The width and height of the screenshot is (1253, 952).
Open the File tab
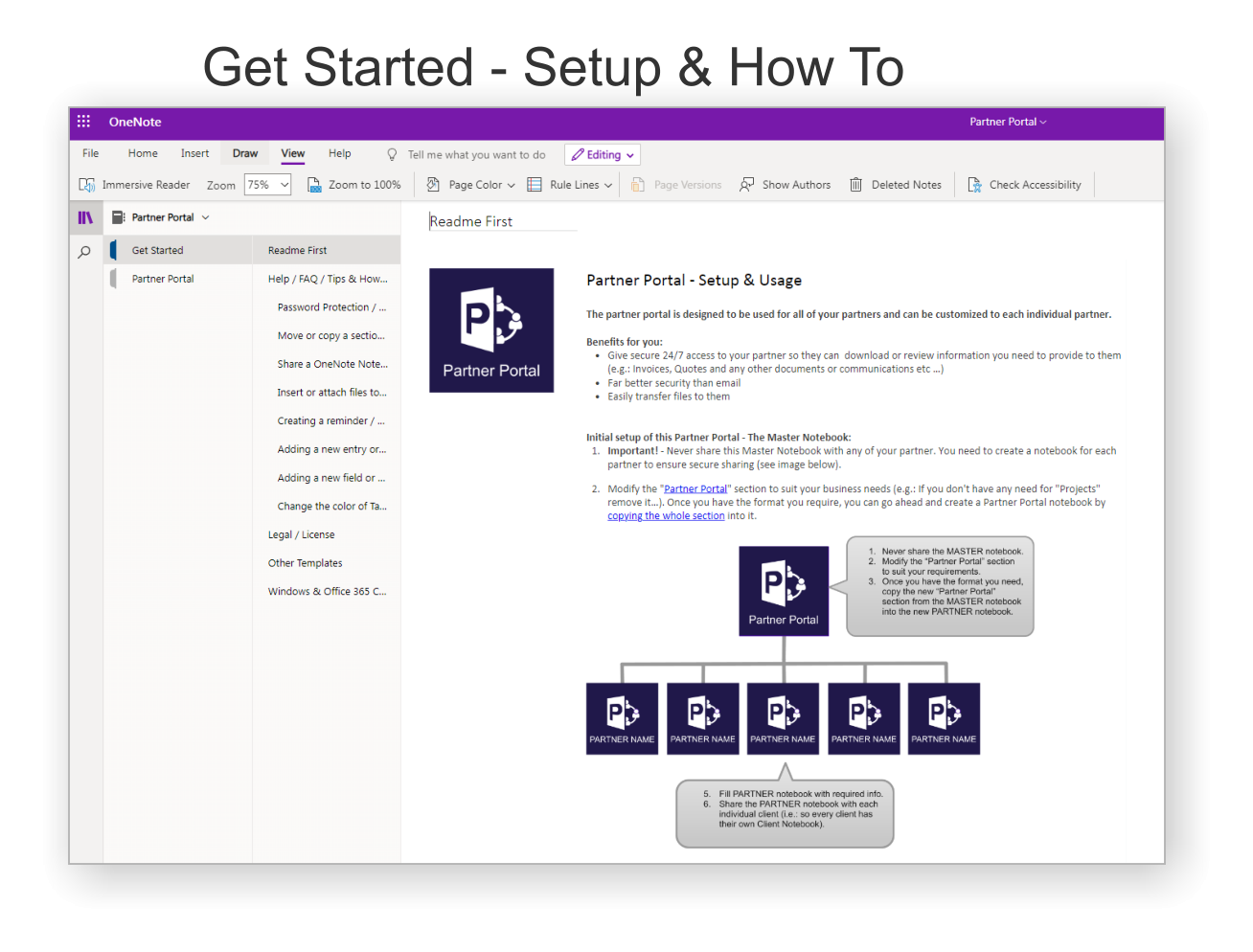coord(91,153)
